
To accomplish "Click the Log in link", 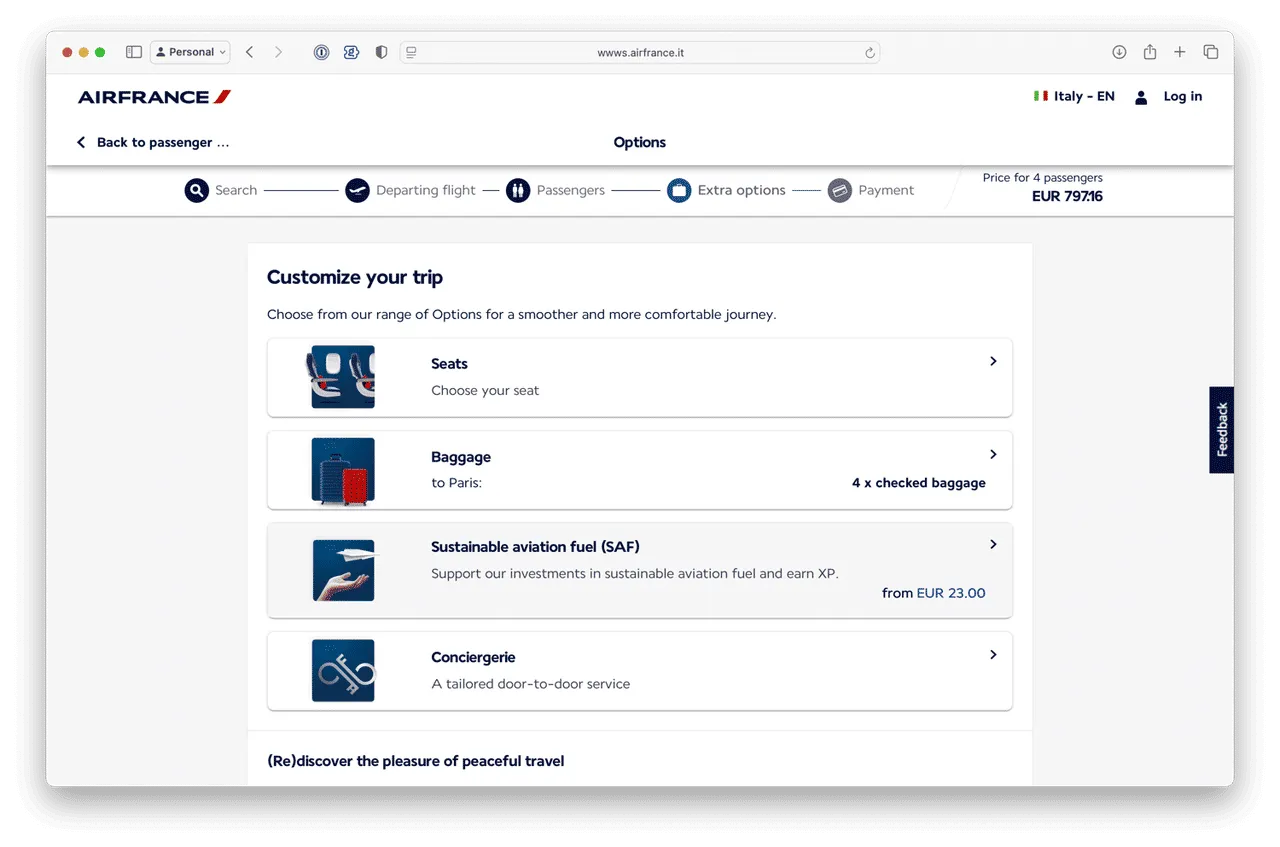I will tap(1183, 96).
